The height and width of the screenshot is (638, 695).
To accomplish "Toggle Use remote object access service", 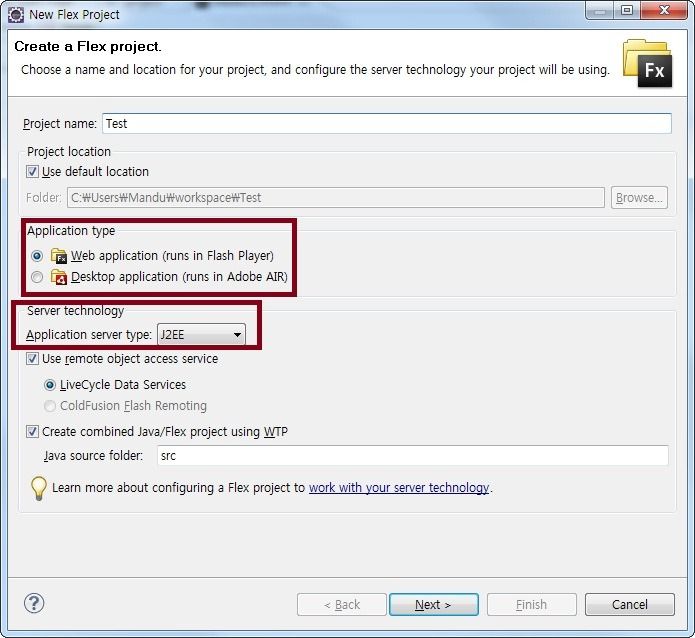I will point(32,359).
